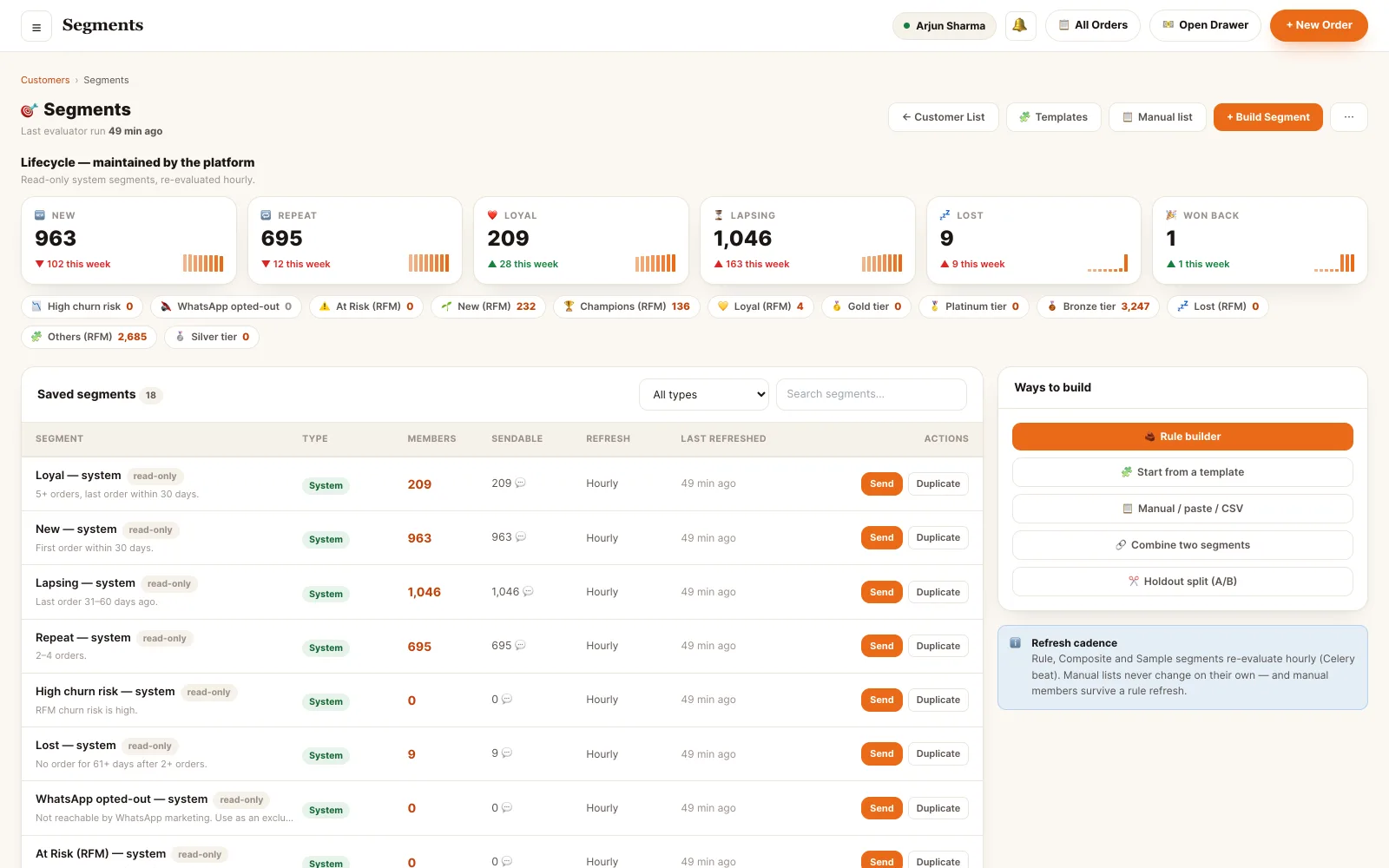Open the NEW lifecycle card
Image resolution: width=1389 pixels, height=868 pixels.
(128, 240)
